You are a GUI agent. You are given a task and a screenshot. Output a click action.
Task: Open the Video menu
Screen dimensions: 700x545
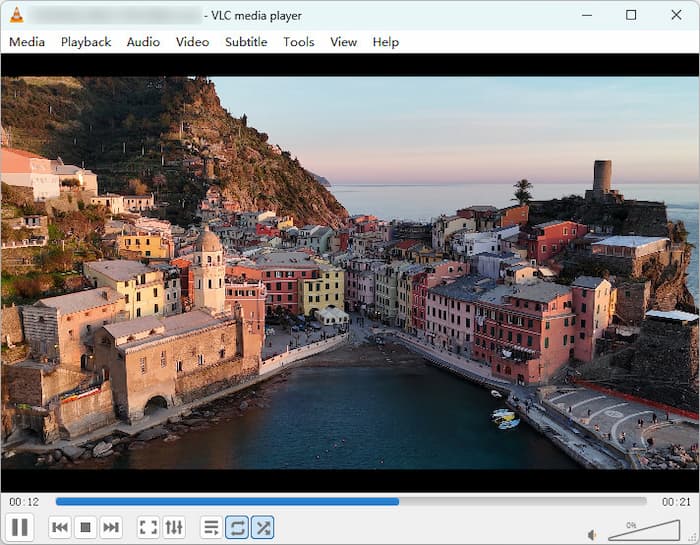(192, 42)
